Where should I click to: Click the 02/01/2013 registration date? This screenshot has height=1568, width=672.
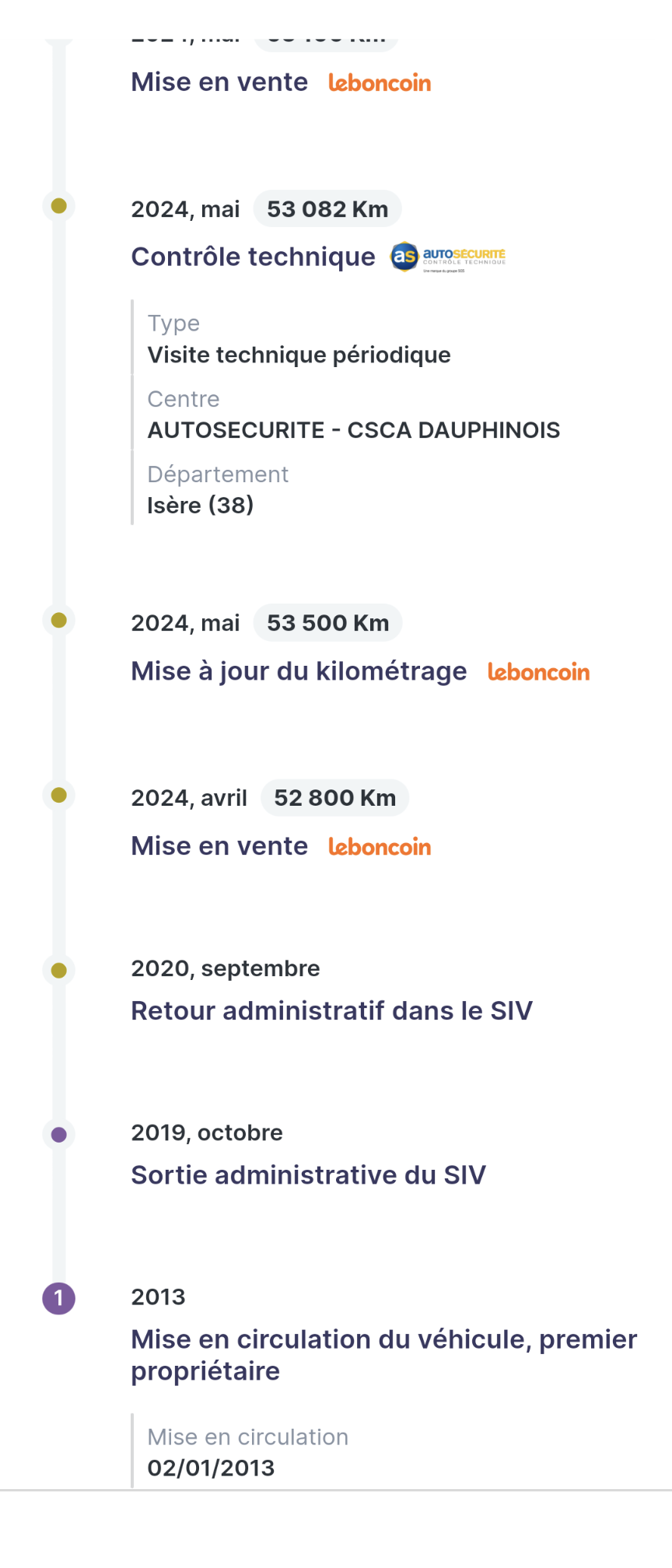pos(211,1468)
